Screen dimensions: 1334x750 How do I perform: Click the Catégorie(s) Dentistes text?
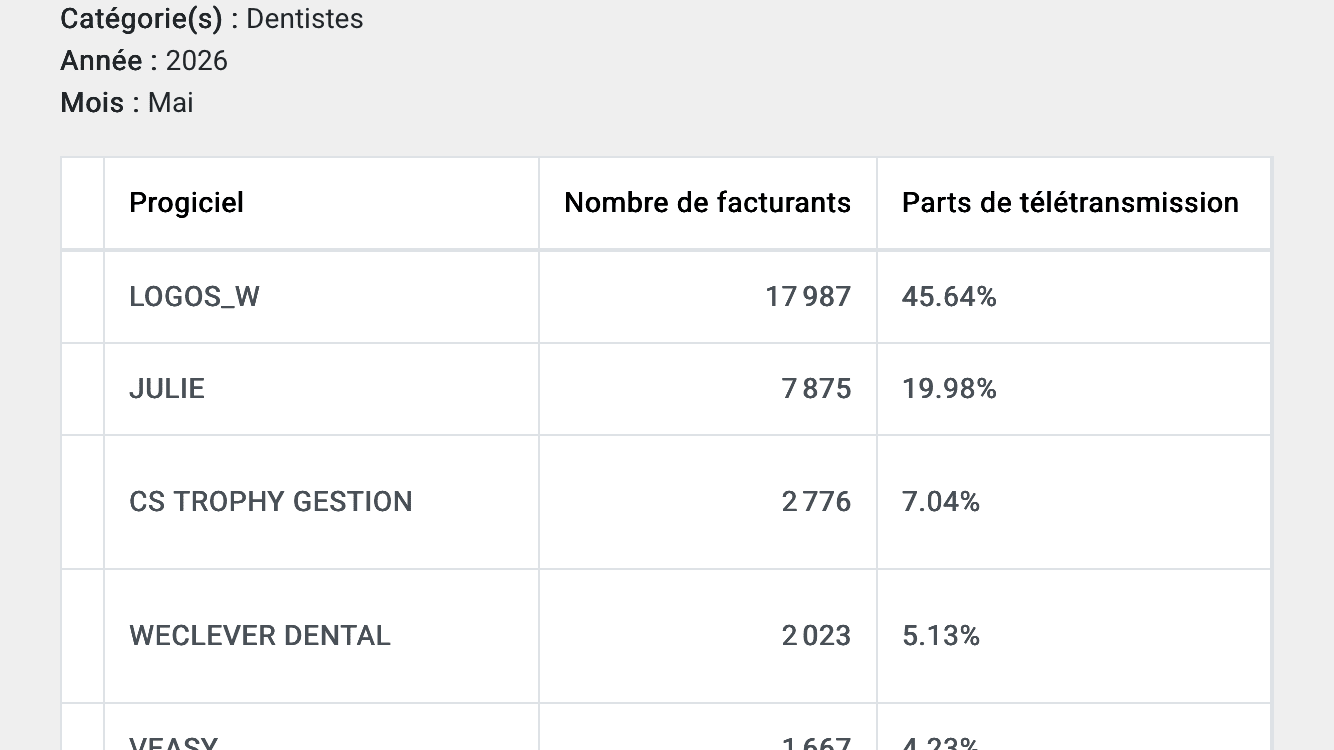point(212,19)
